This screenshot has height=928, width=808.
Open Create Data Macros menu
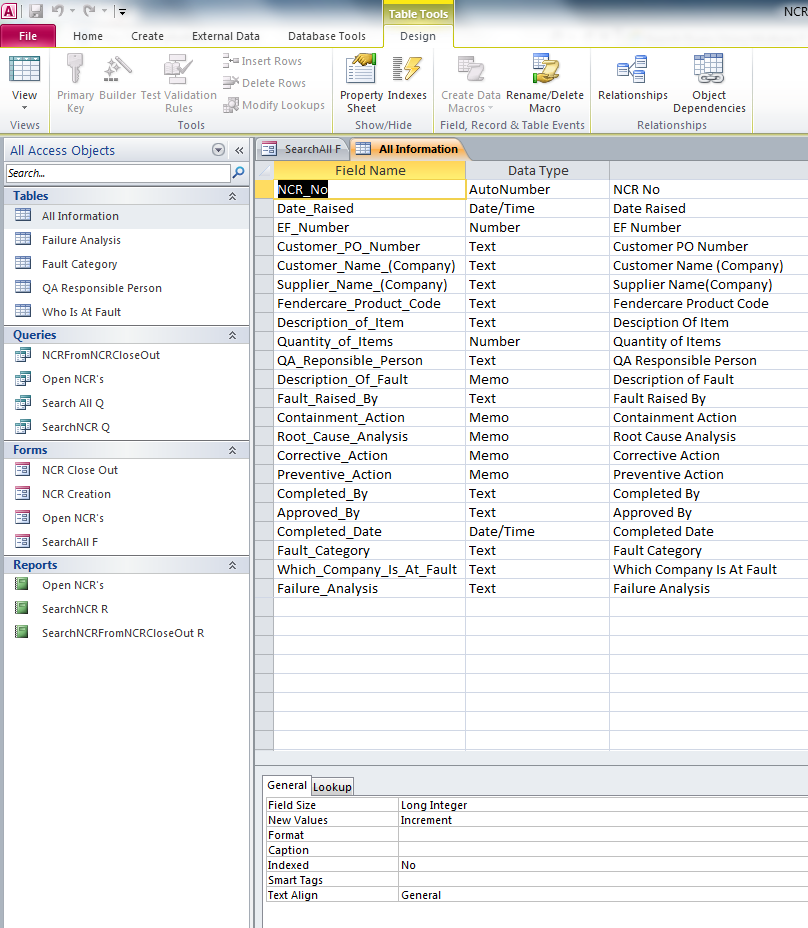pyautogui.click(x=471, y=83)
